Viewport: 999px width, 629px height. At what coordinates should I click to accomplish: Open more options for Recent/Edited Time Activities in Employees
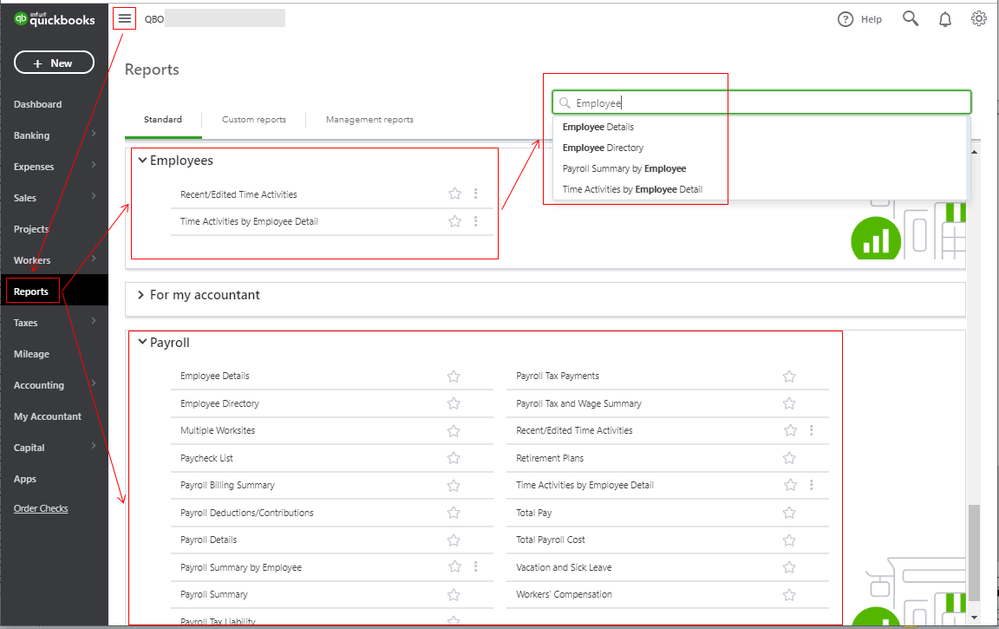[476, 194]
